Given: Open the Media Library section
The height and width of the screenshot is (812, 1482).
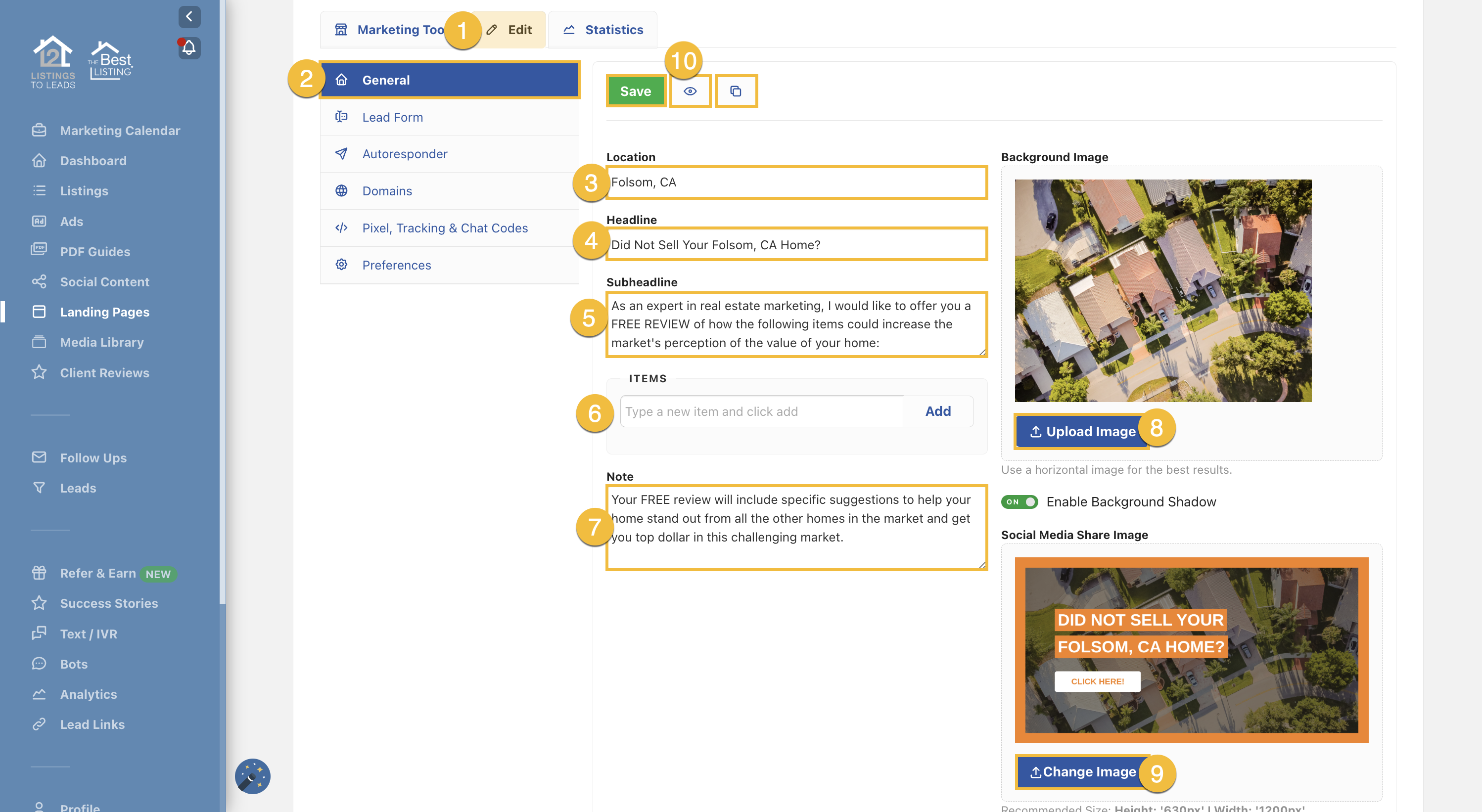Looking at the screenshot, I should click(101, 342).
